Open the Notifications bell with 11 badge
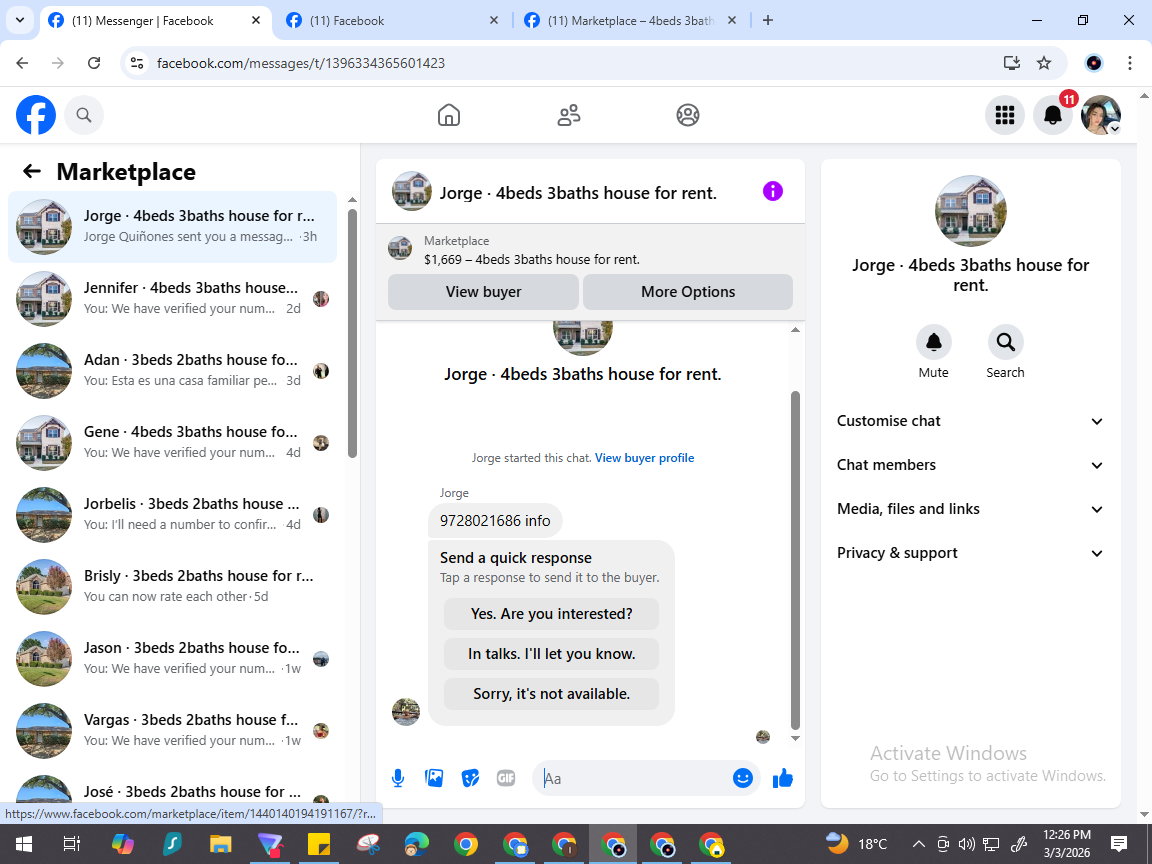1152x864 pixels. point(1053,115)
